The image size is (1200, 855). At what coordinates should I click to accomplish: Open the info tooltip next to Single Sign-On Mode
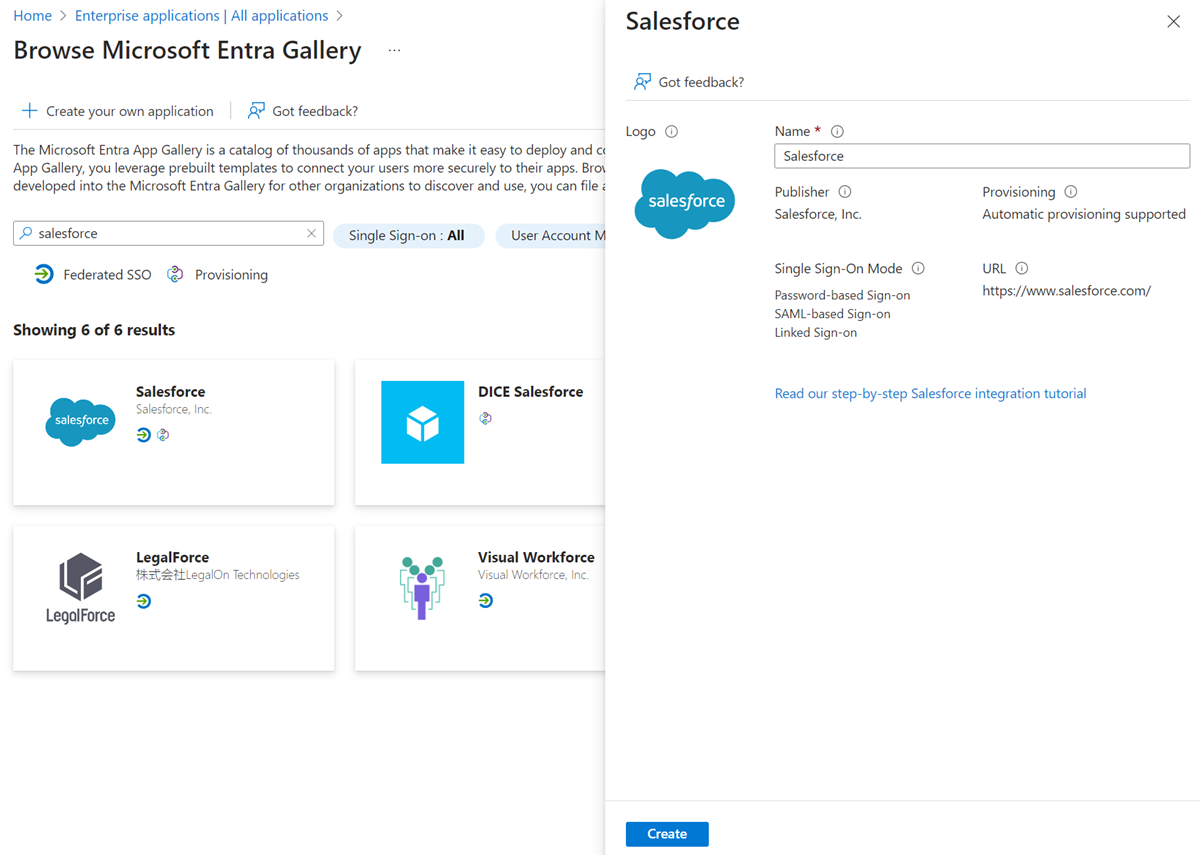pyautogui.click(x=919, y=268)
